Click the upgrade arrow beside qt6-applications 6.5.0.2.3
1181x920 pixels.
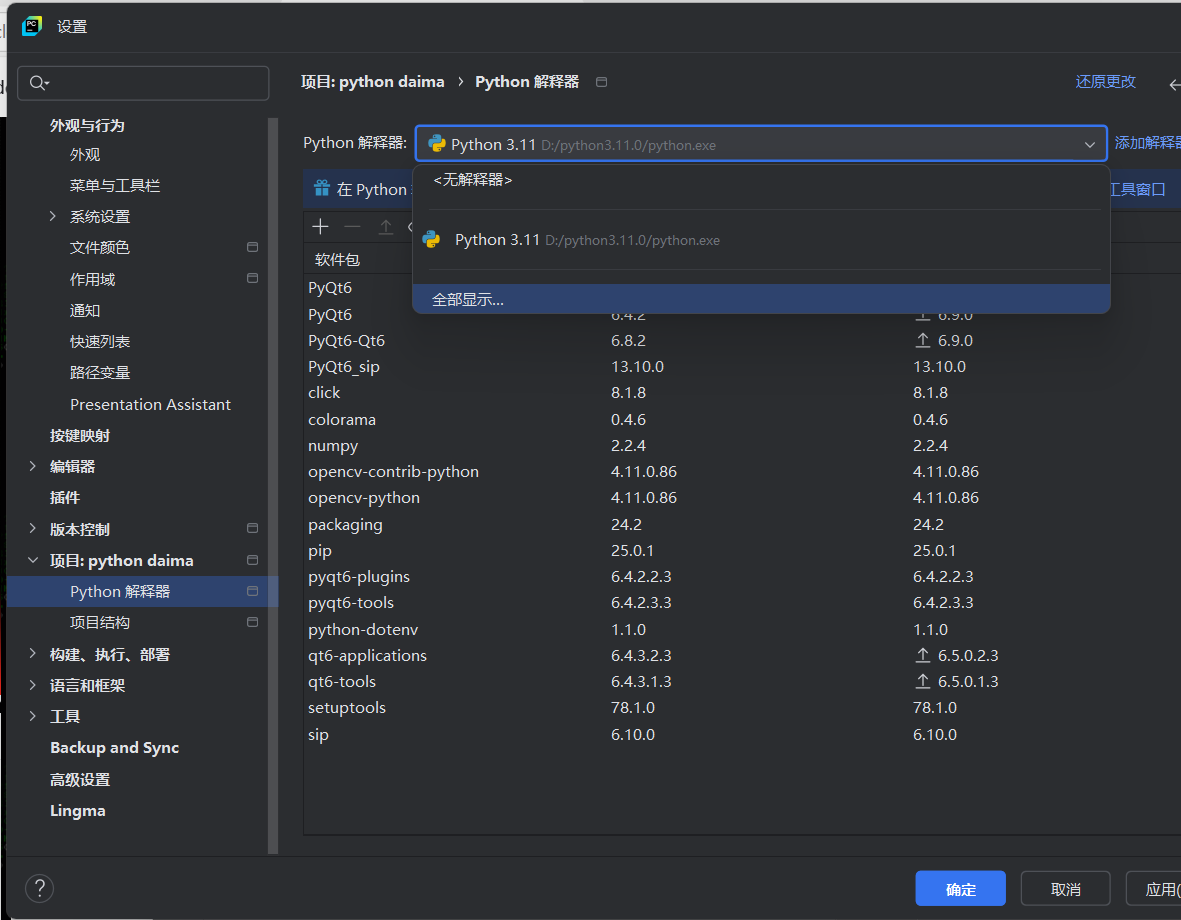point(923,656)
